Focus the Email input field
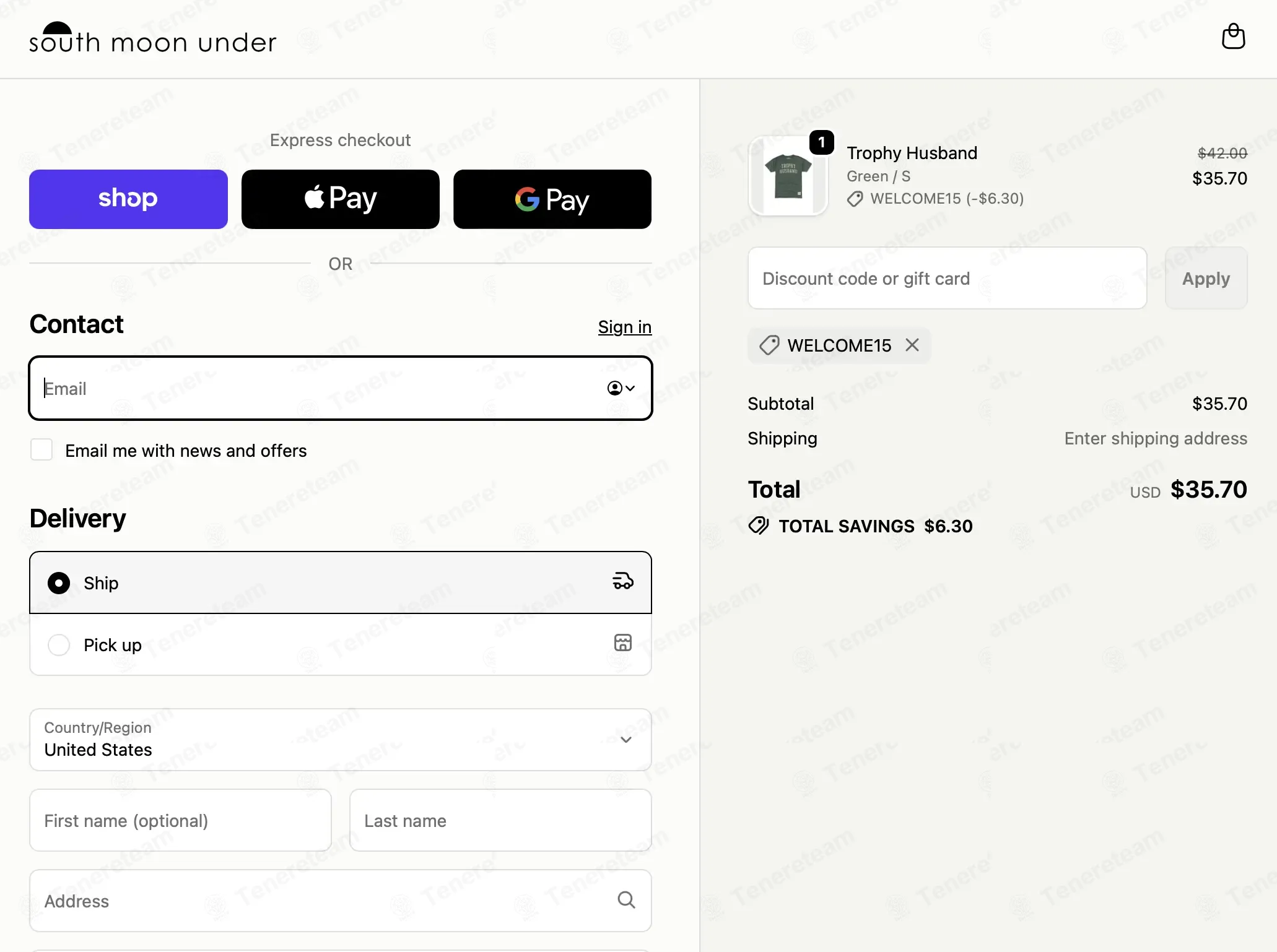The height and width of the screenshot is (952, 1277). pyautogui.click(x=341, y=388)
